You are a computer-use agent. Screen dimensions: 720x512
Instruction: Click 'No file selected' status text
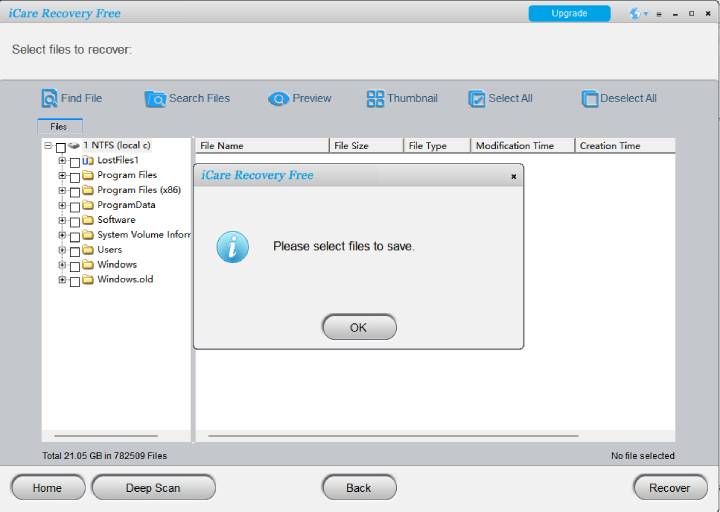[x=642, y=456]
